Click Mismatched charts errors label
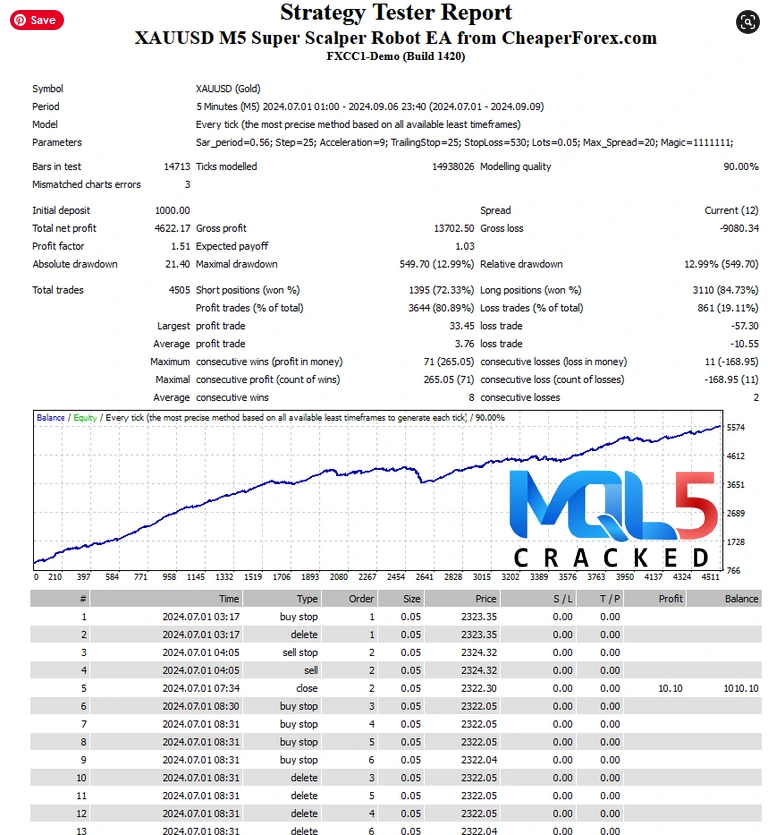Image resolution: width=768 pixels, height=835 pixels. [86, 185]
